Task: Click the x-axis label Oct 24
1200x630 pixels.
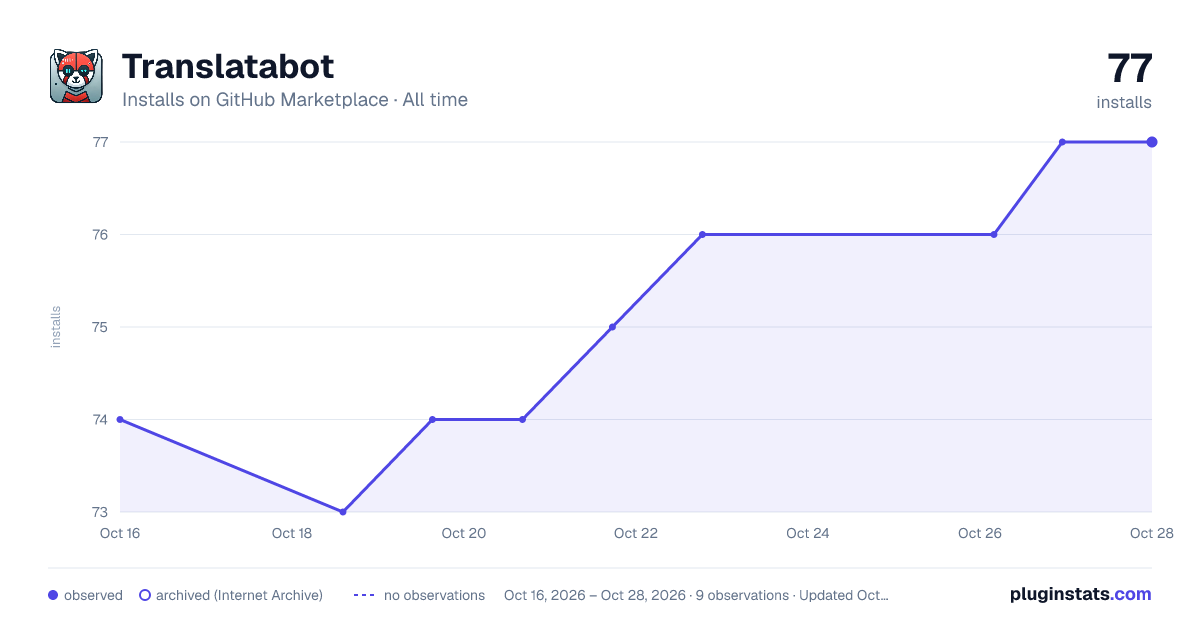Action: click(x=808, y=533)
